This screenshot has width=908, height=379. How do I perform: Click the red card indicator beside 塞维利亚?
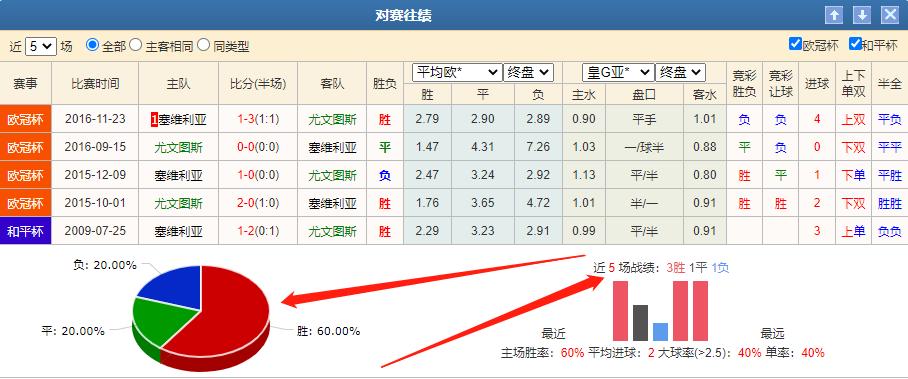[x=154, y=120]
